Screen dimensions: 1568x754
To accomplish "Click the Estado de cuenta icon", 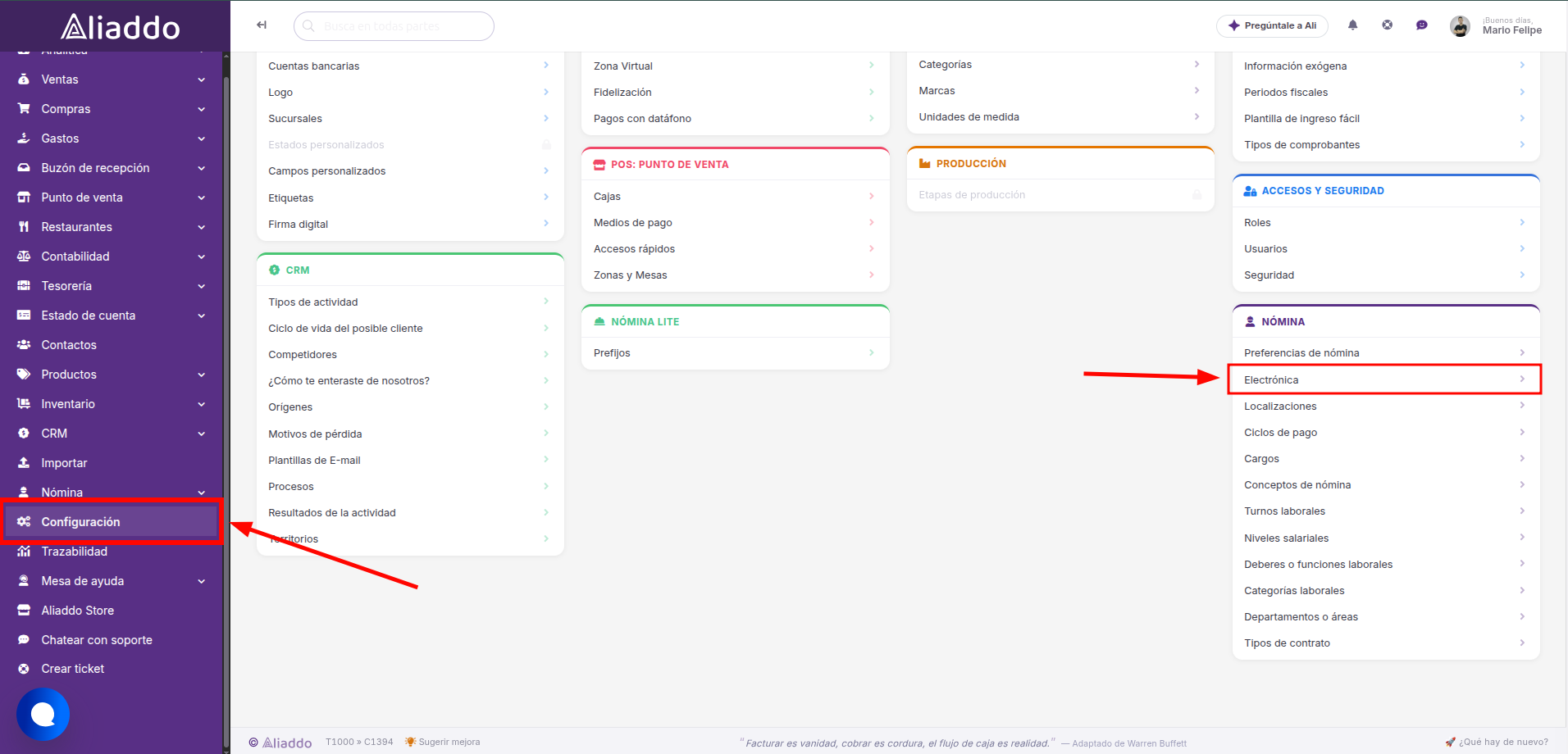I will pyautogui.click(x=24, y=316).
